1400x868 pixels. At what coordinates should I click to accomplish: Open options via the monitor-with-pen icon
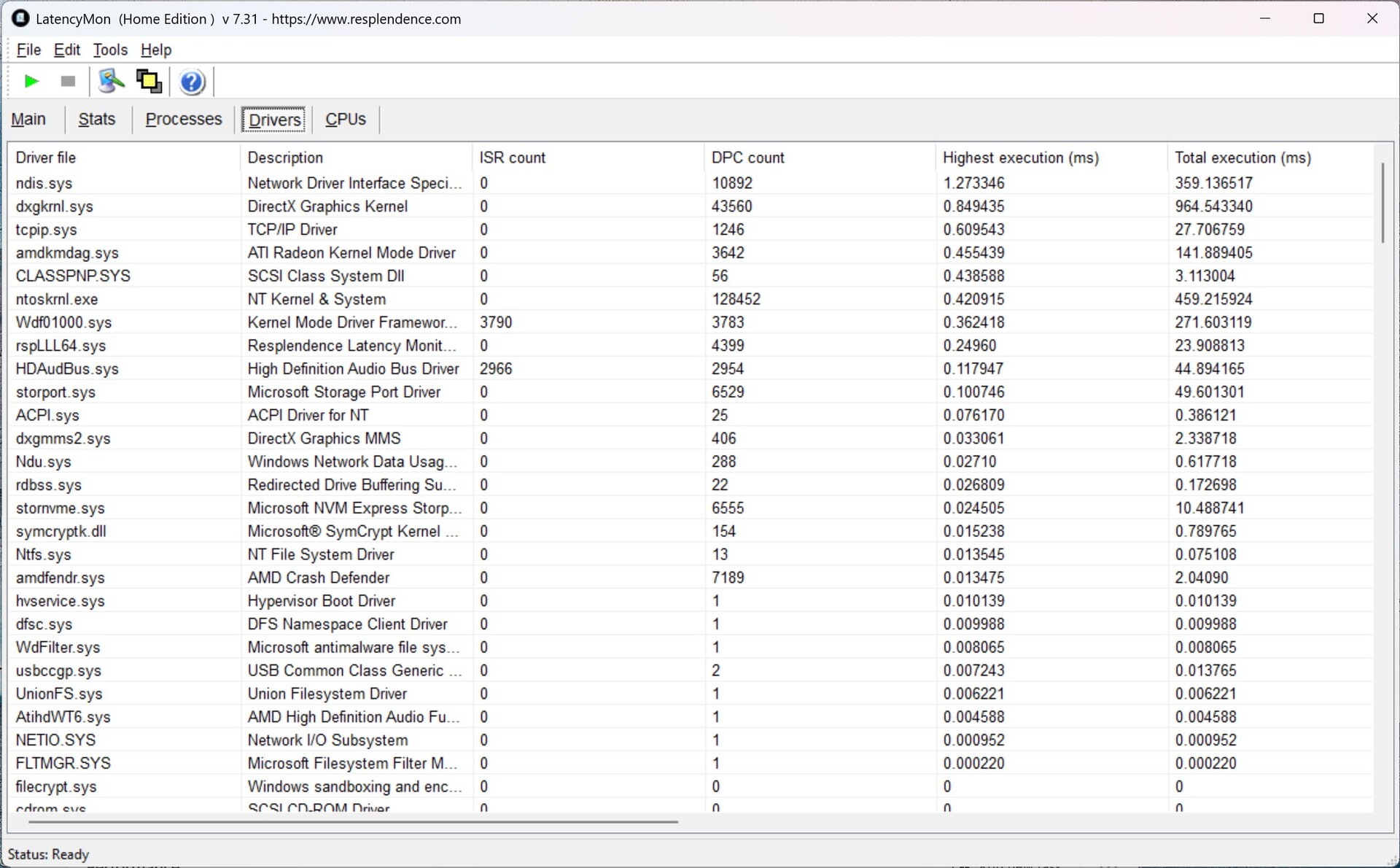point(111,81)
